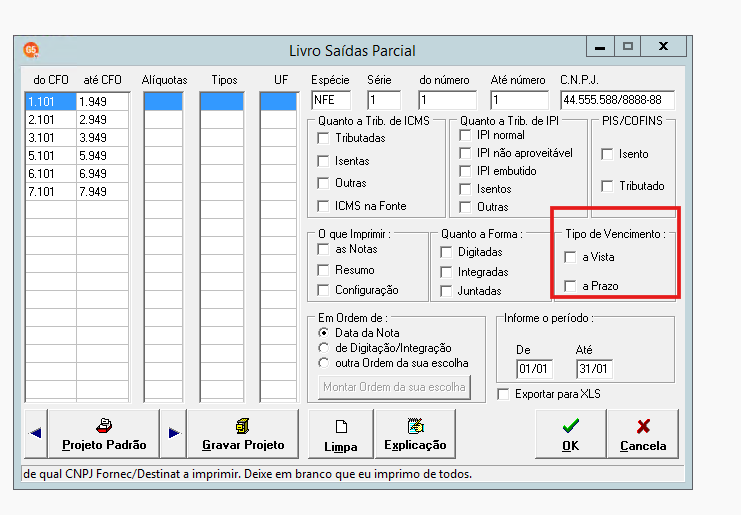
Task: Close the Livro Saídas Parcial window
Action: 663,46
